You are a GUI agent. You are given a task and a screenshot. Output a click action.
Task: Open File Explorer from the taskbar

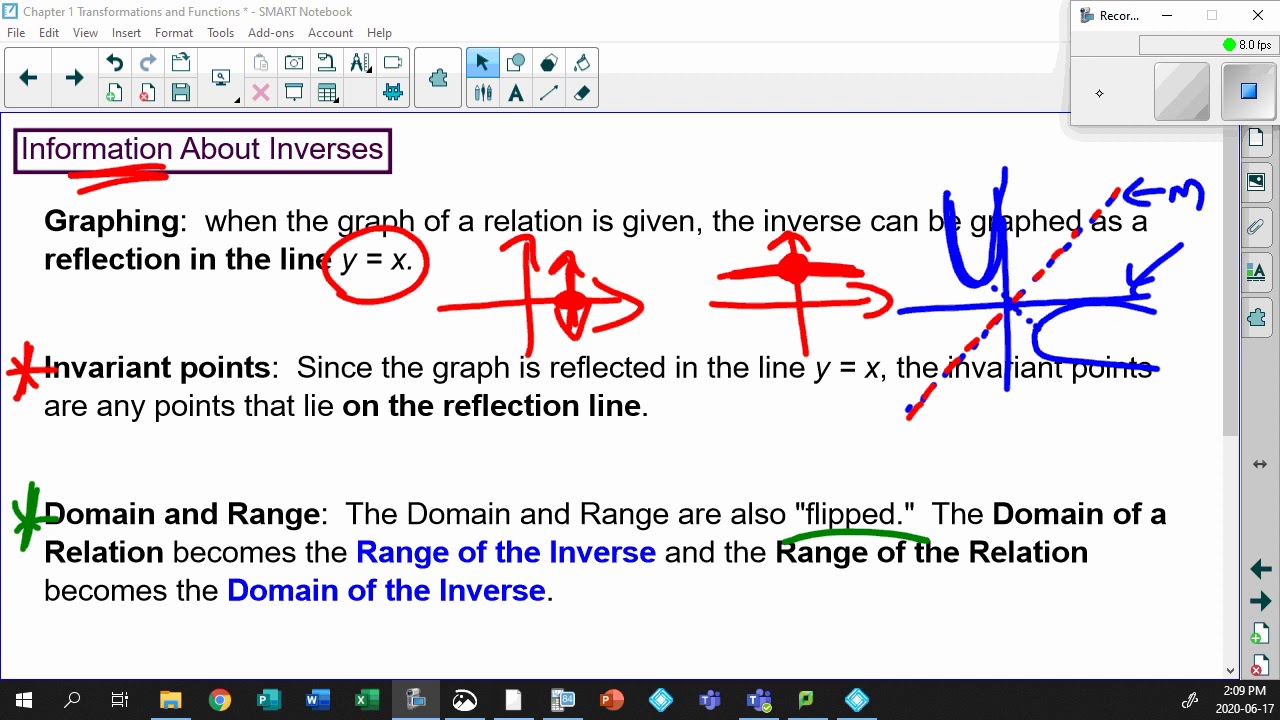click(171, 700)
